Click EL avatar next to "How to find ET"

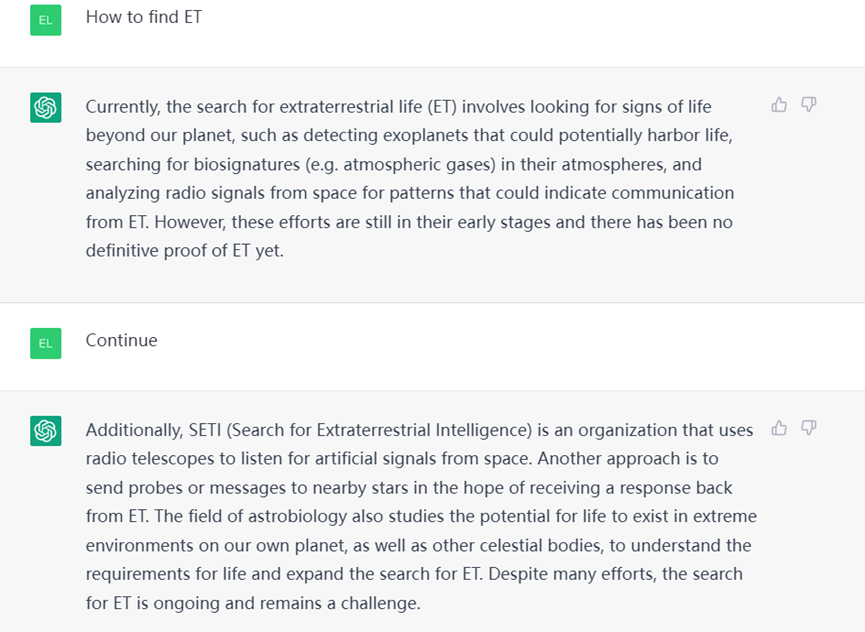(x=46, y=19)
